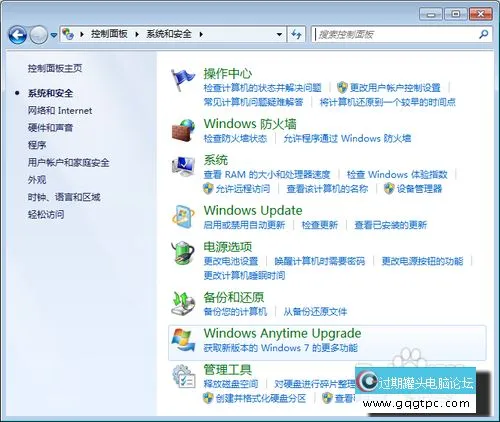Click shield icon beside 设备管理器
The width and height of the screenshot is (500, 422).
tap(389, 189)
